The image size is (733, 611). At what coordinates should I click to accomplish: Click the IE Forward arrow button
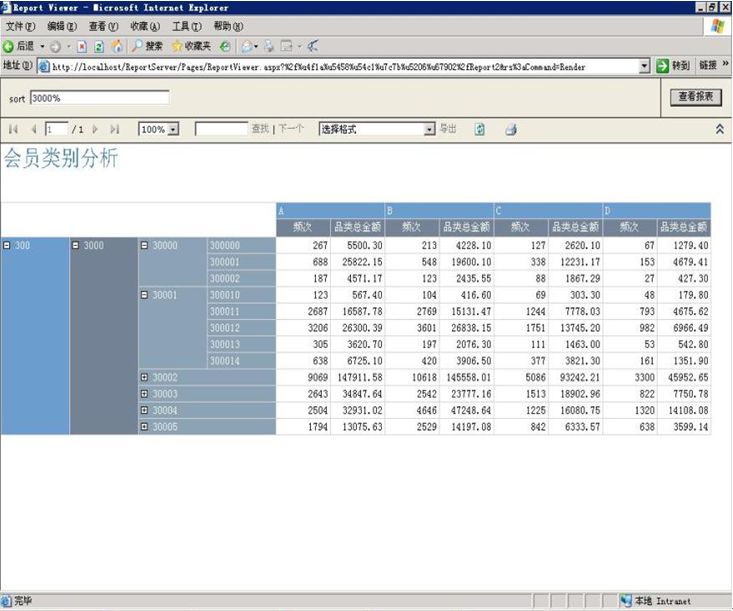pyautogui.click(x=55, y=46)
